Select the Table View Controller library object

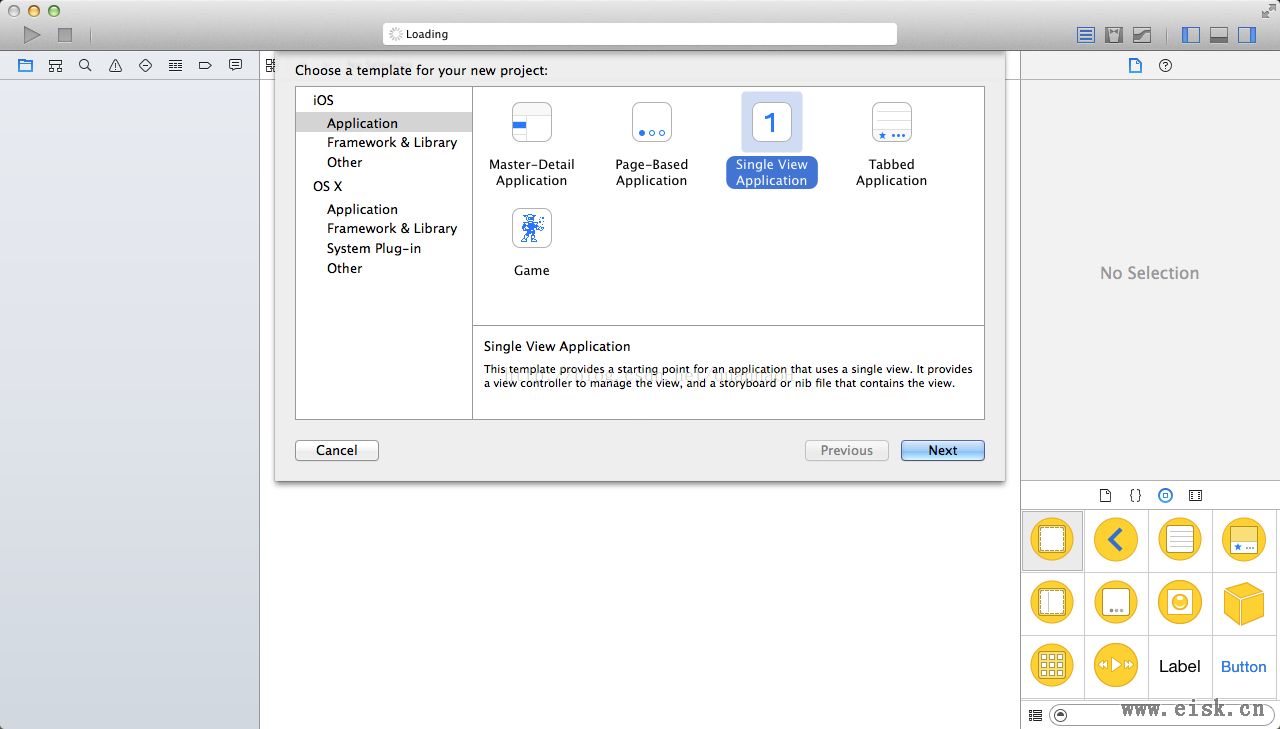1180,540
